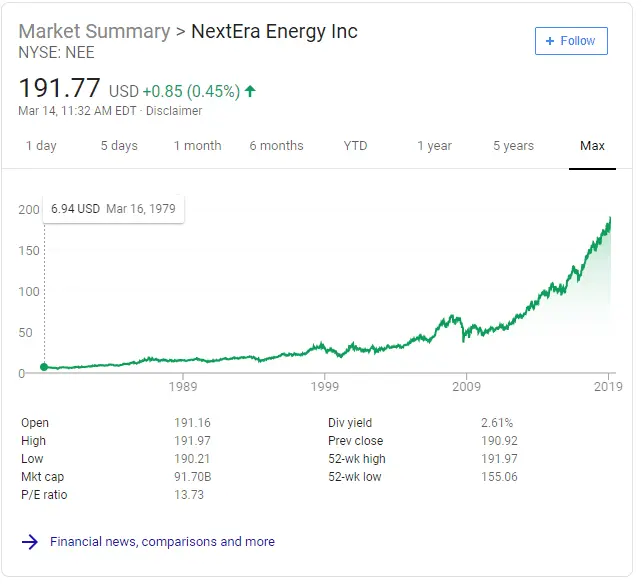Open Financial news, comparisons and more link
Screen dimensions: 644x584
pyautogui.click(x=162, y=542)
